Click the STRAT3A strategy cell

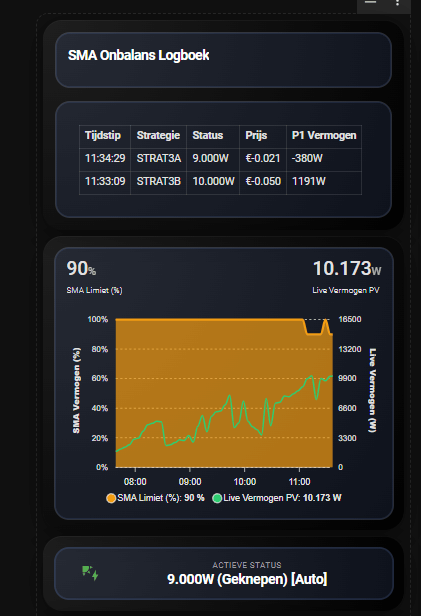(x=159, y=158)
